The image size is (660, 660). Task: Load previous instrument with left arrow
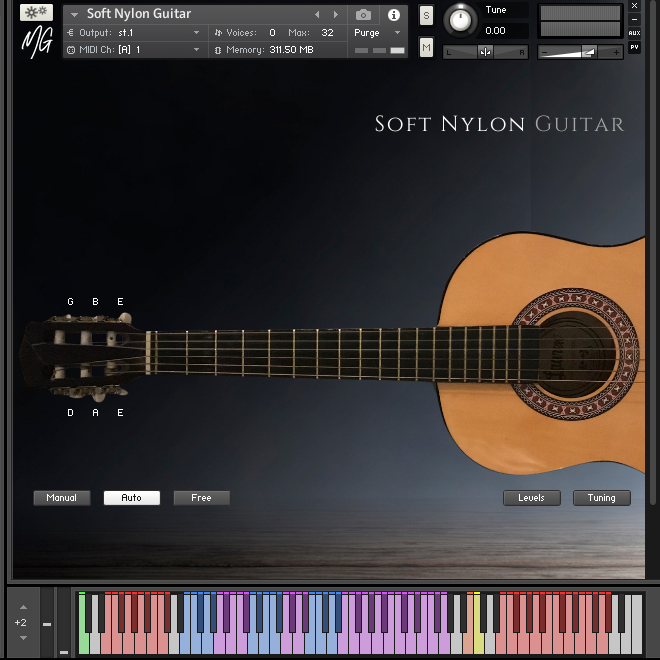[317, 15]
